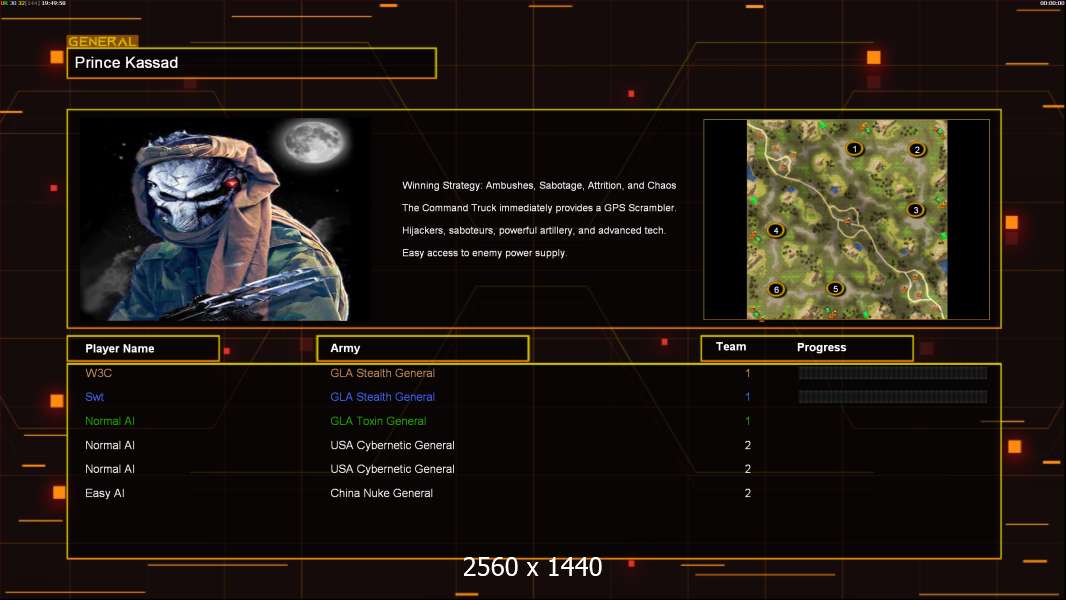
Task: Click the GENERAL label above the name
Action: [102, 41]
